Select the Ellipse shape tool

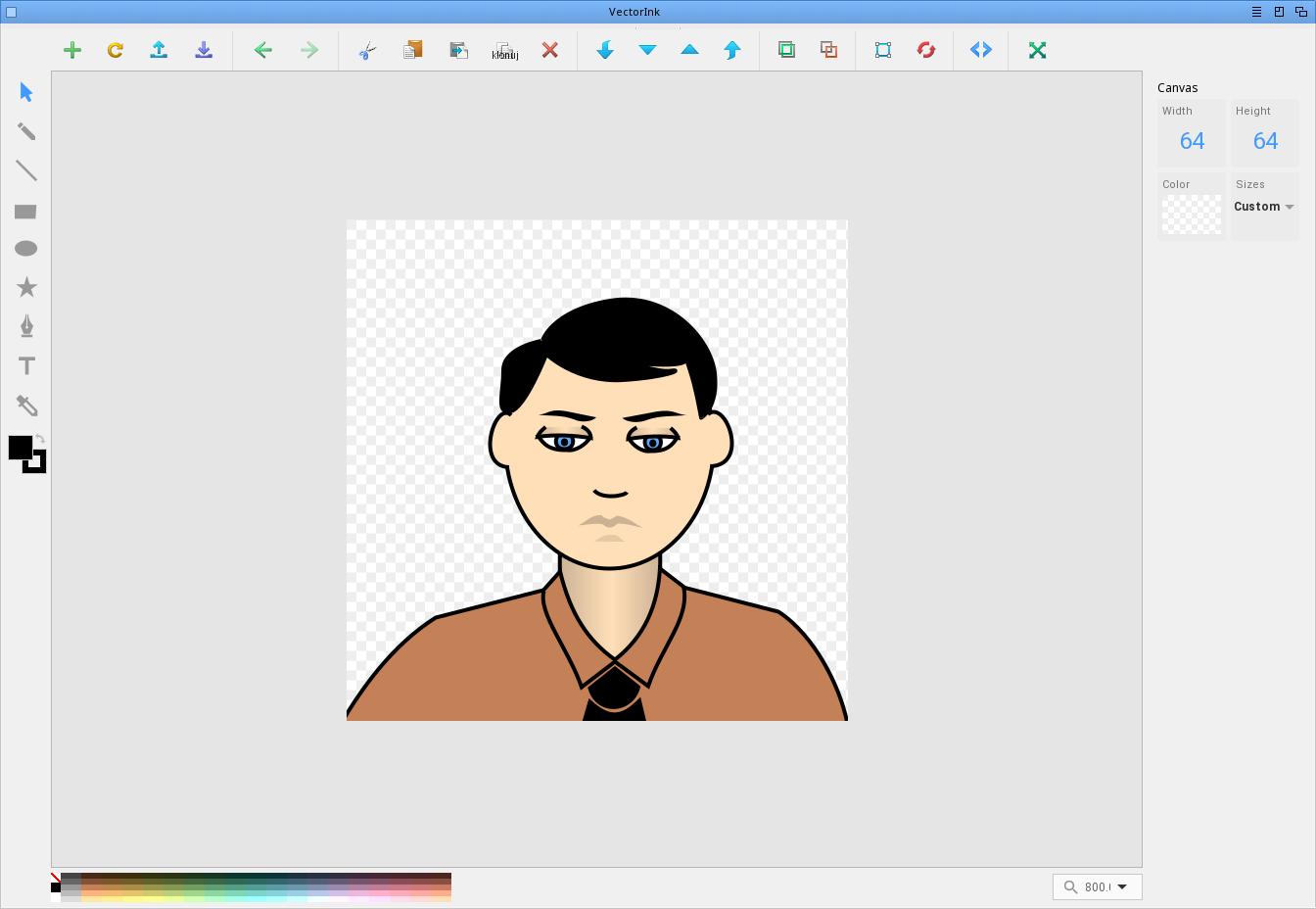click(x=26, y=249)
